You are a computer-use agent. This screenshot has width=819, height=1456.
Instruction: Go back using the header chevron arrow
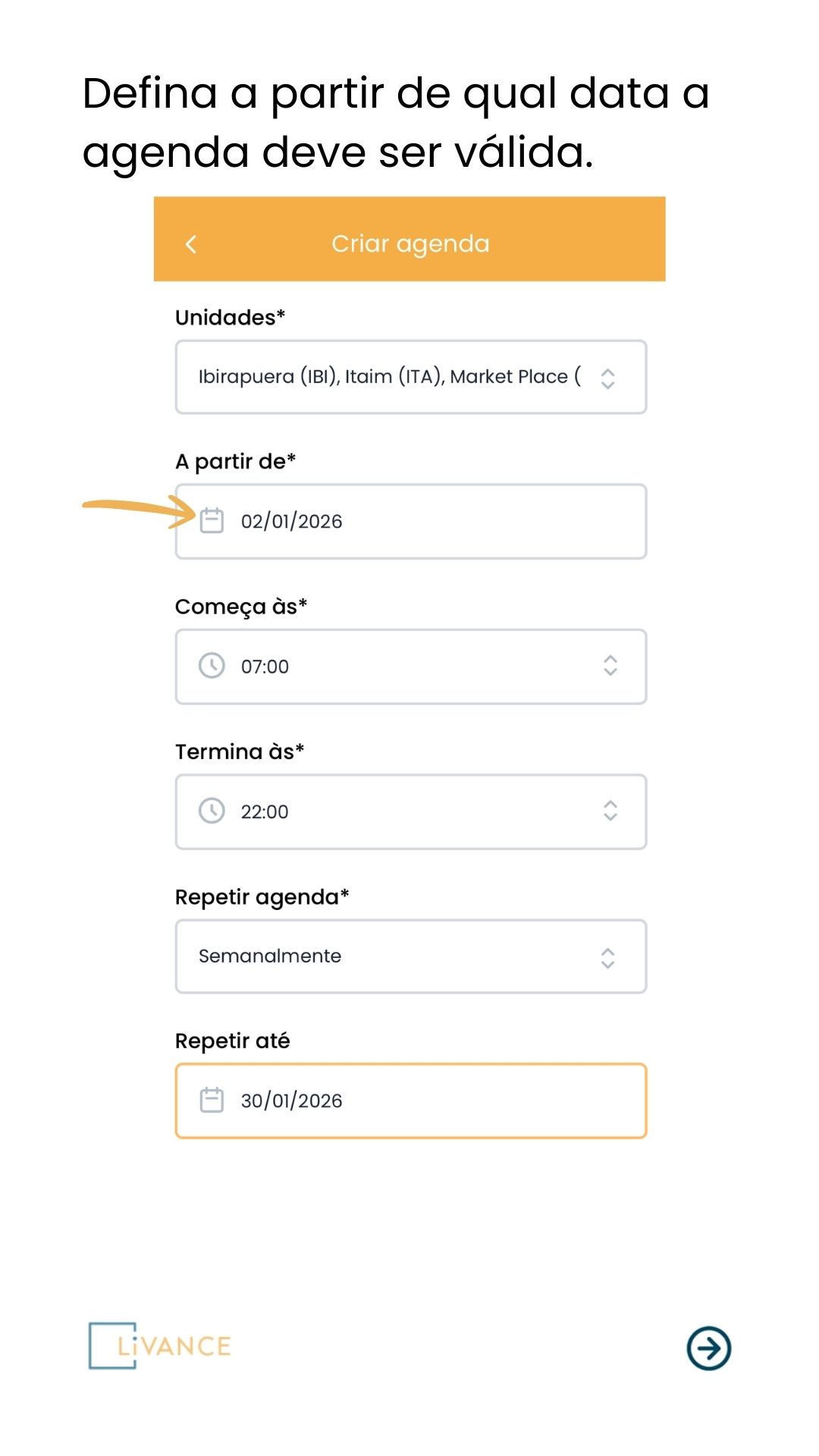coord(191,244)
